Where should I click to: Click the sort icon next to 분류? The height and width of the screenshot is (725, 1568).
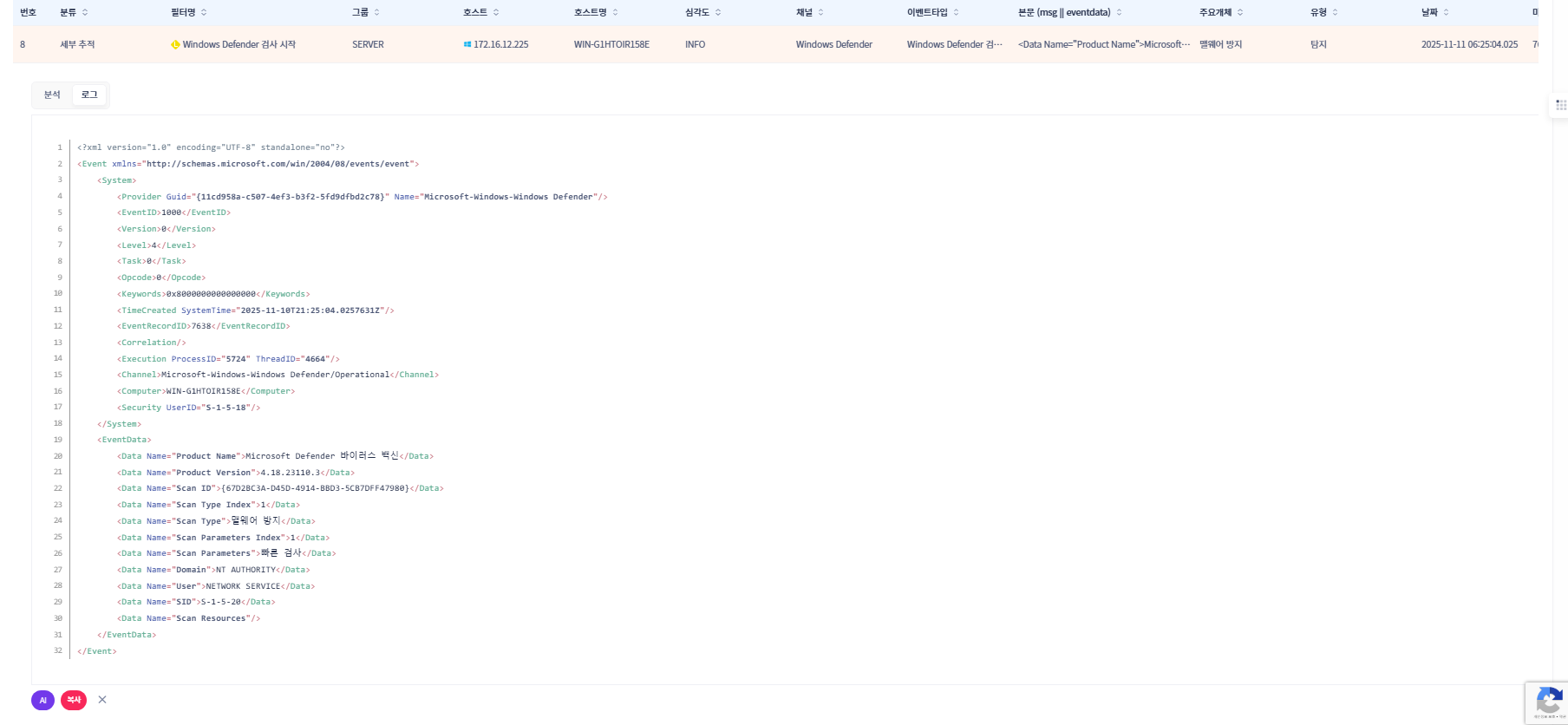point(85,12)
